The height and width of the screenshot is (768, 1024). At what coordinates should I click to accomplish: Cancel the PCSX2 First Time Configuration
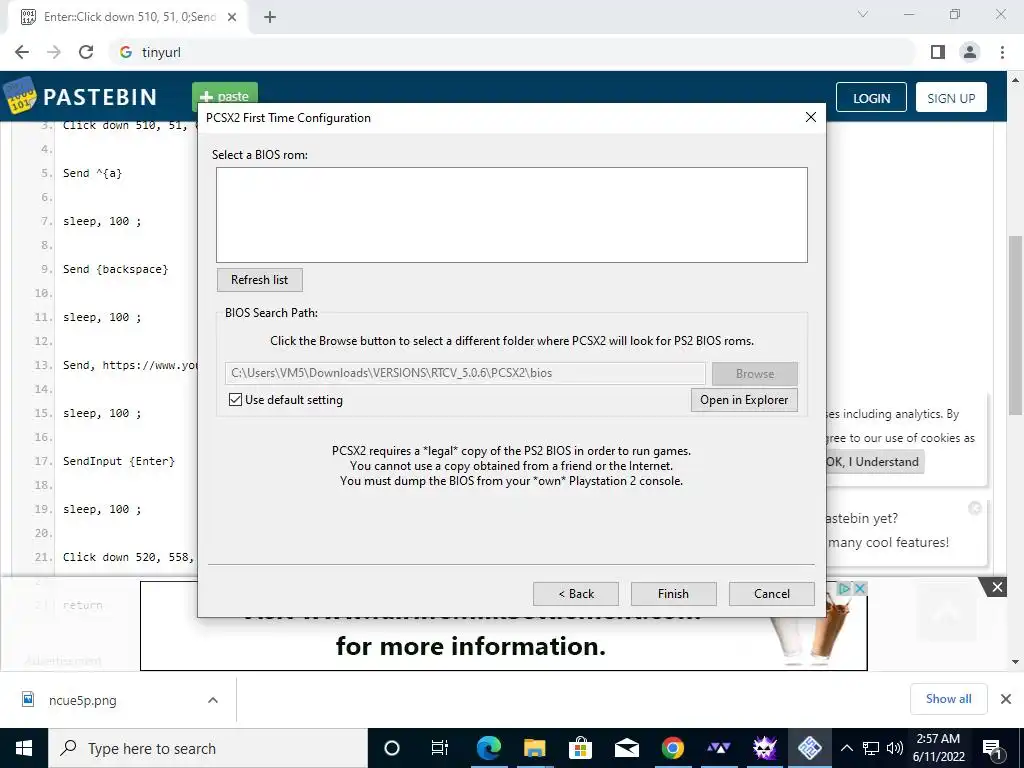(x=771, y=594)
